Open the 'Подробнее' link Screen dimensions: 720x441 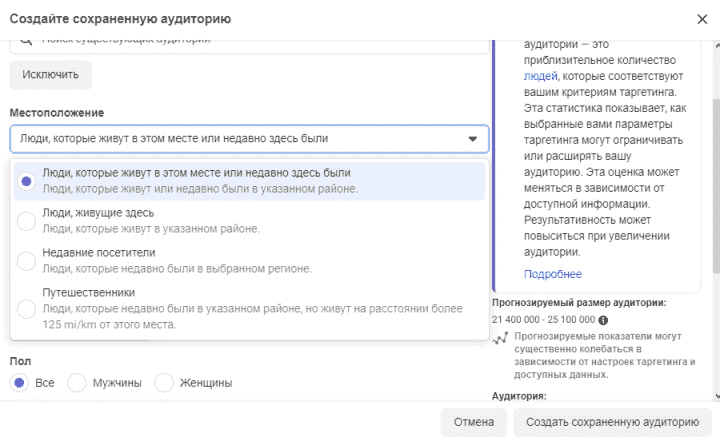click(552, 274)
